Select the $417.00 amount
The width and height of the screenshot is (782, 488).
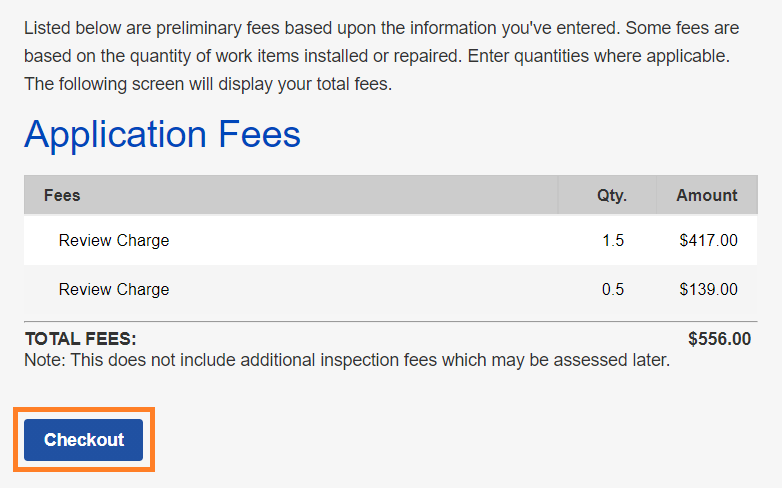pos(708,240)
